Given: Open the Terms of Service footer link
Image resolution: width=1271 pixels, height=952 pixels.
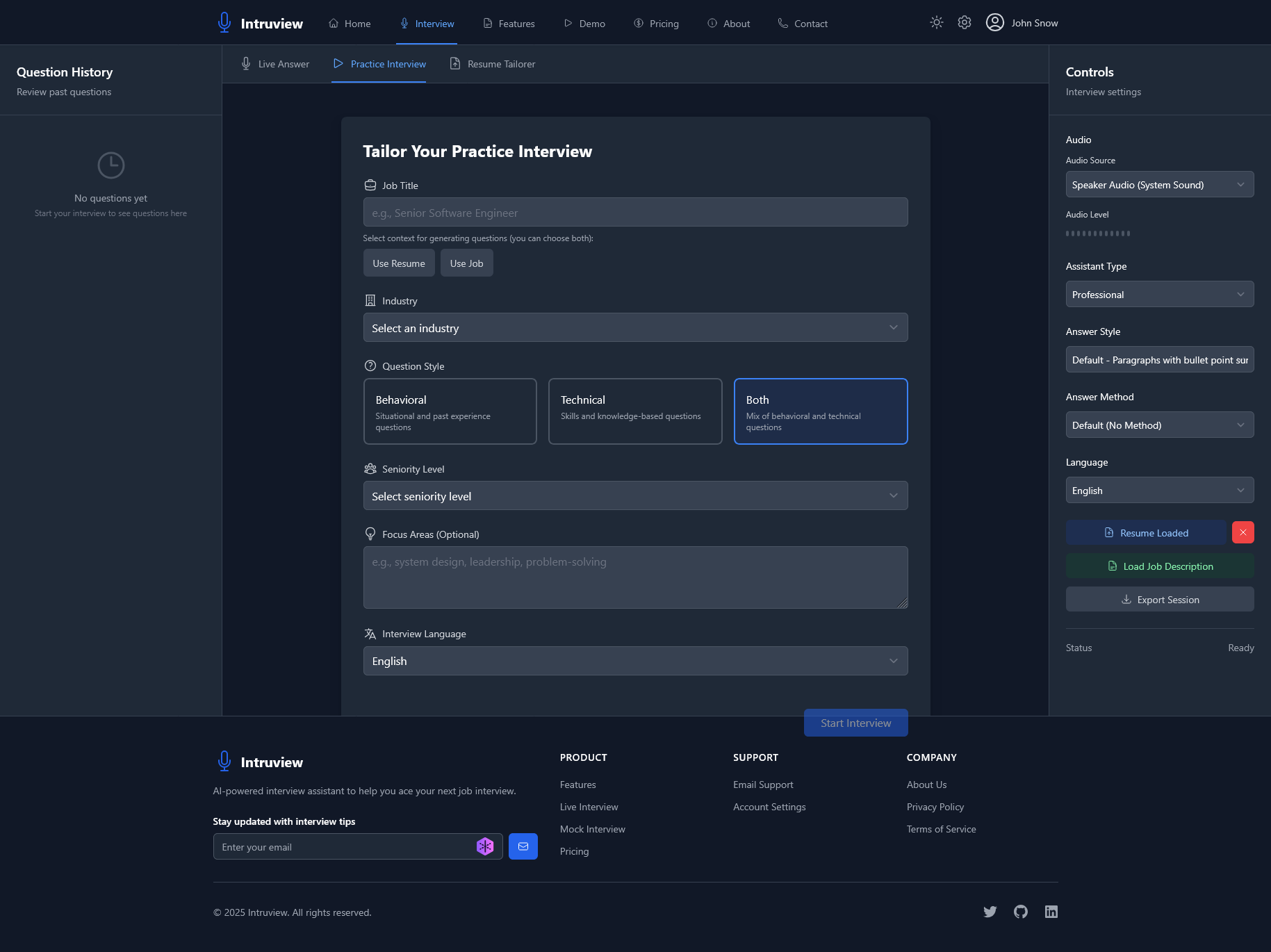Looking at the screenshot, I should (x=942, y=829).
